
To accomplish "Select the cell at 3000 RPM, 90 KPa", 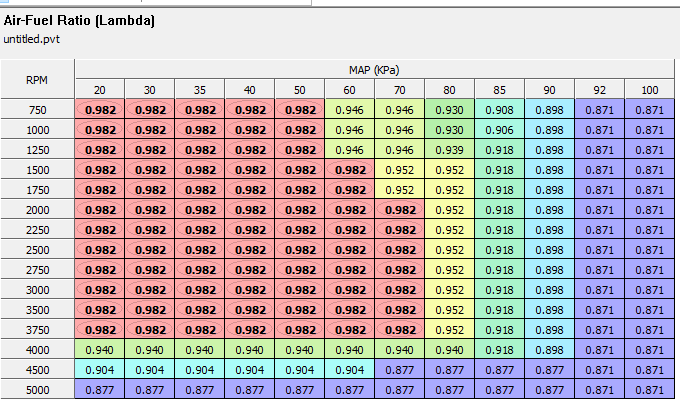I will click(x=549, y=290).
